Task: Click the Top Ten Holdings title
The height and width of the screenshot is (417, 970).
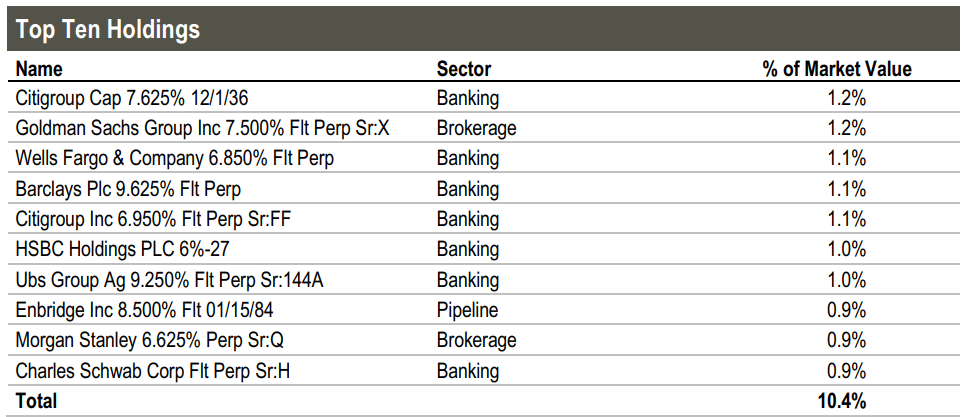Action: [x=108, y=29]
